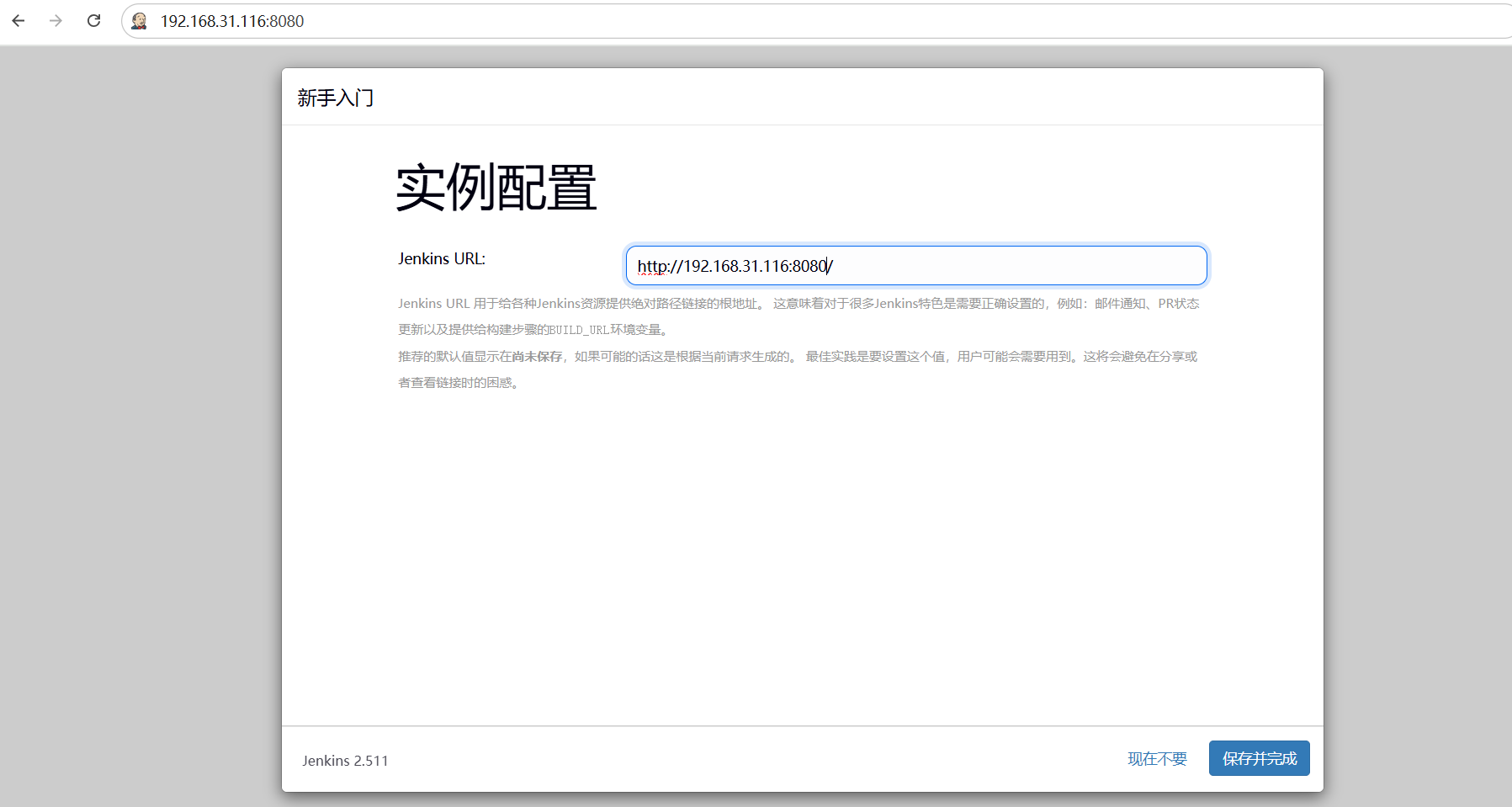Image resolution: width=1512 pixels, height=807 pixels.
Task: Go back using browser back arrow
Action: (x=19, y=21)
